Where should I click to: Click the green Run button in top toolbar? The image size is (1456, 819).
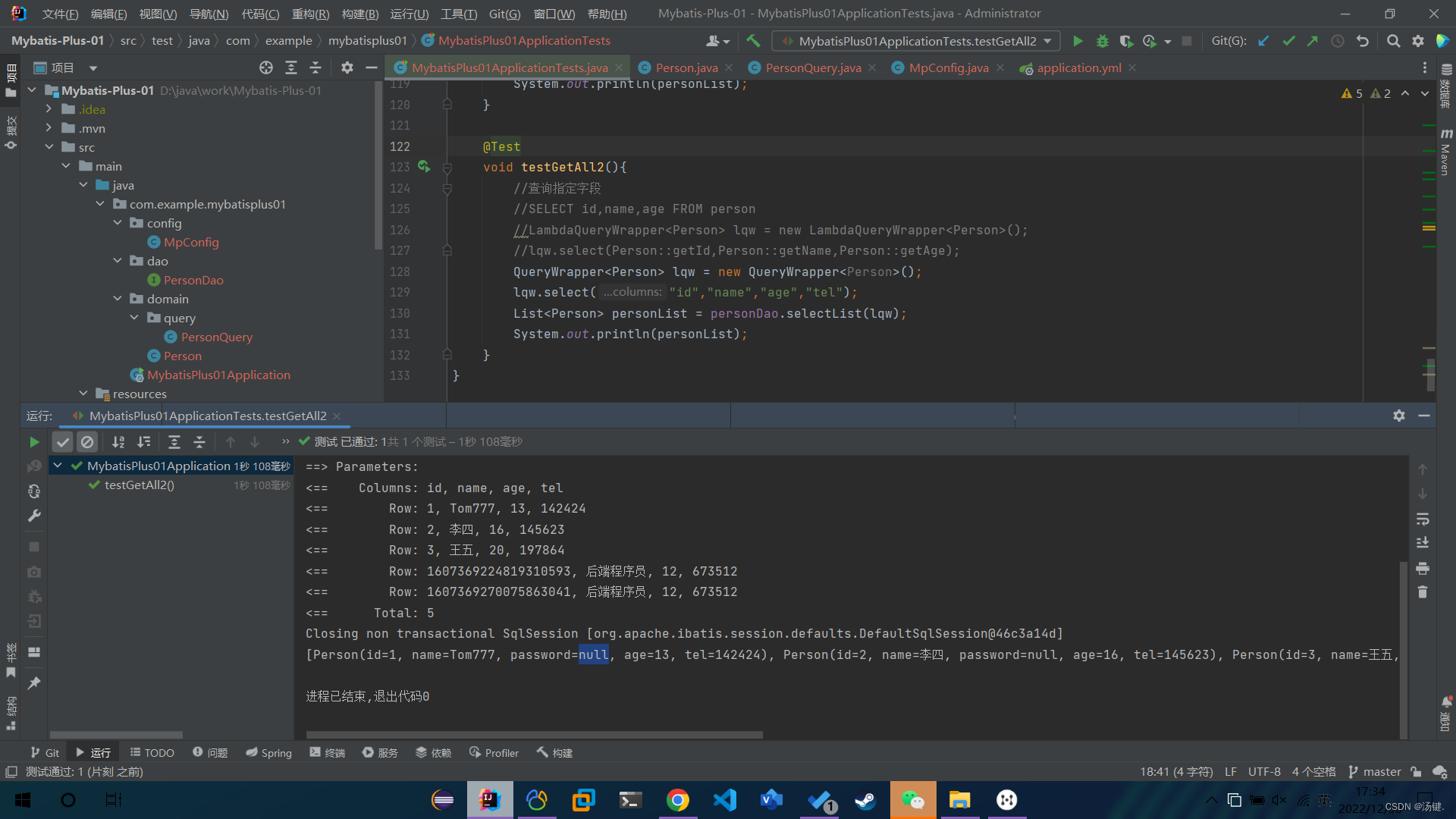click(x=1078, y=41)
